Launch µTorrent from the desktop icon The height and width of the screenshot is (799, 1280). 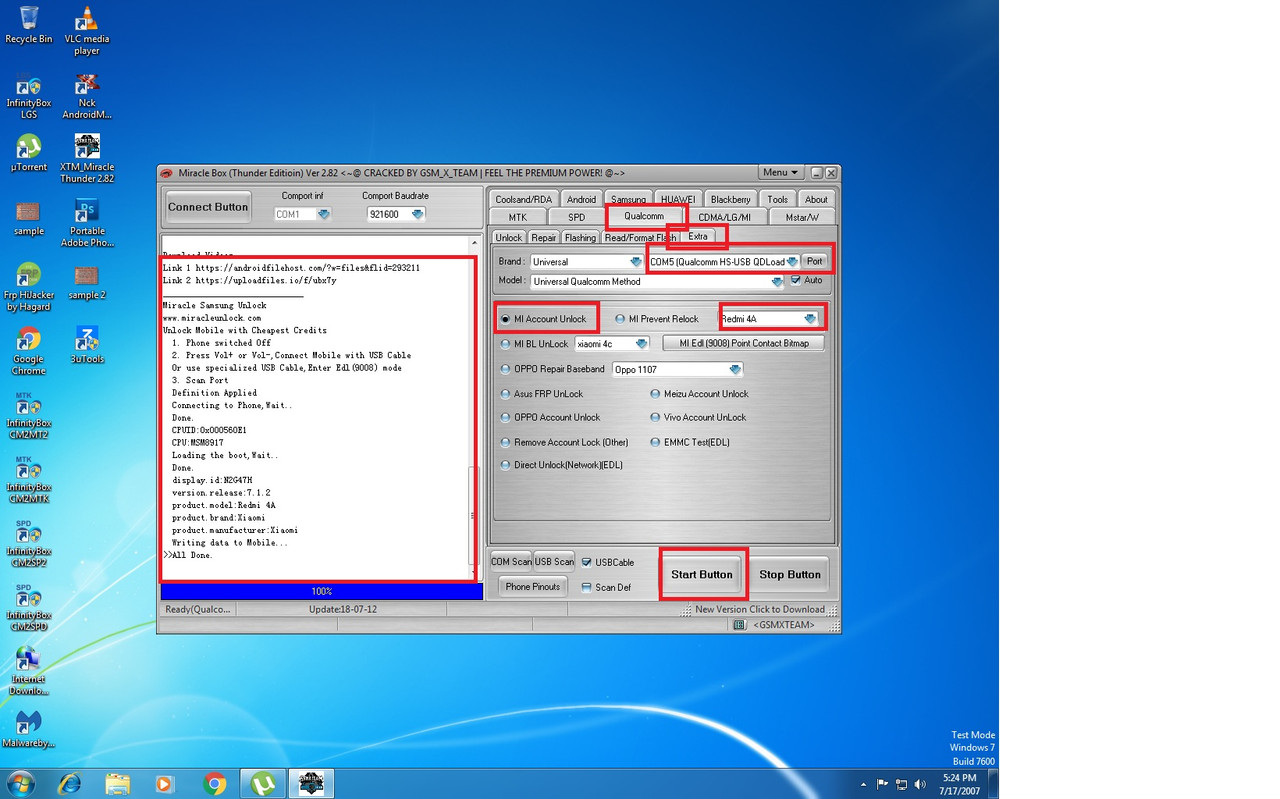tap(29, 153)
